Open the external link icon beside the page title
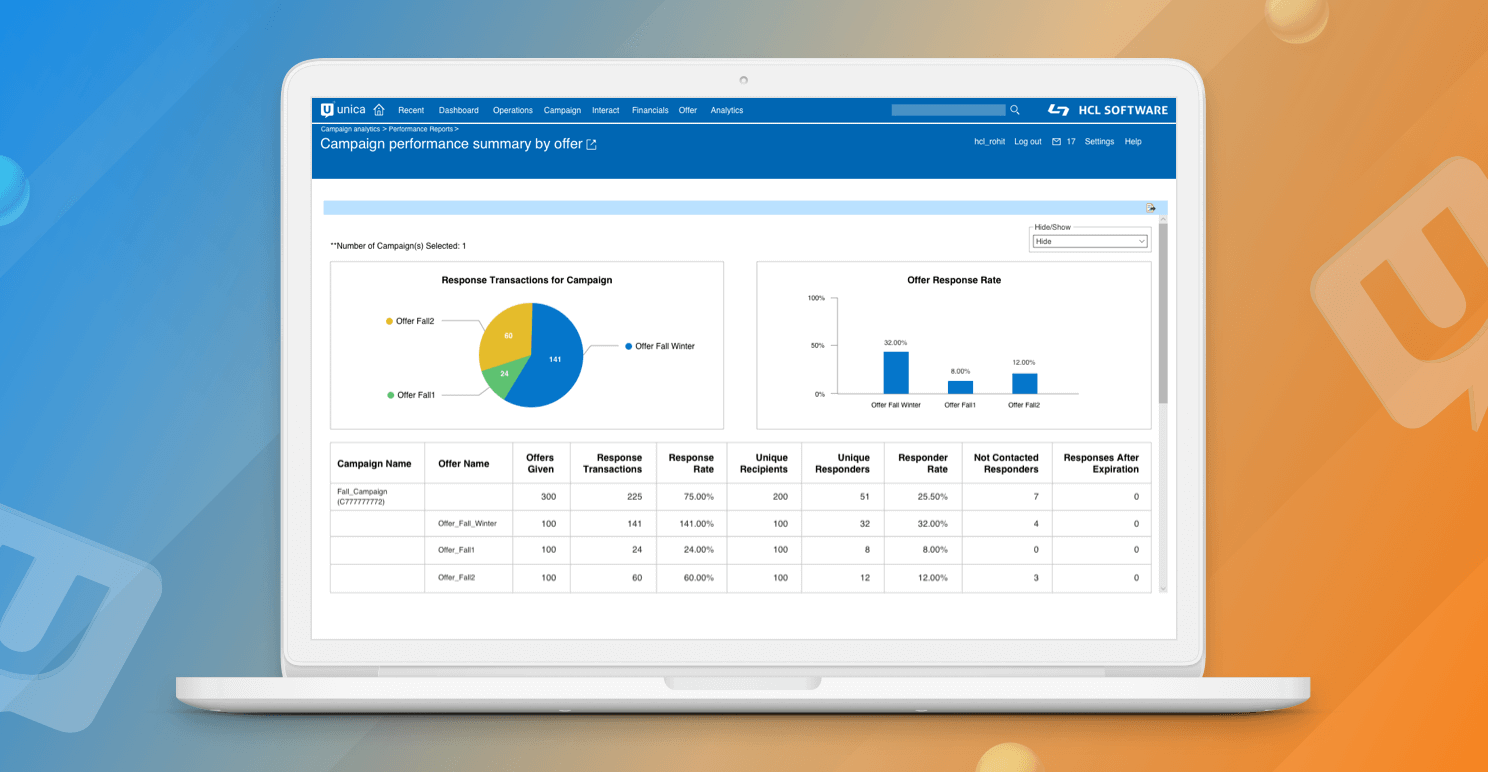1488x772 pixels. (x=591, y=143)
